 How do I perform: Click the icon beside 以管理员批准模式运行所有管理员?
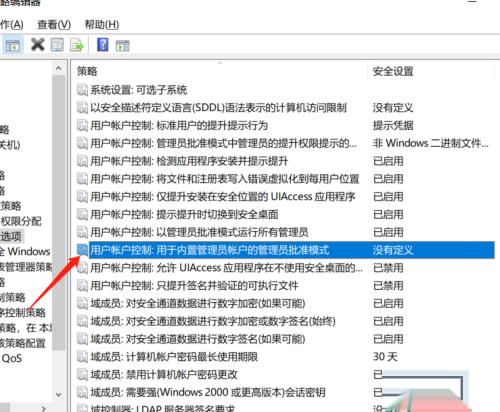tap(82, 232)
